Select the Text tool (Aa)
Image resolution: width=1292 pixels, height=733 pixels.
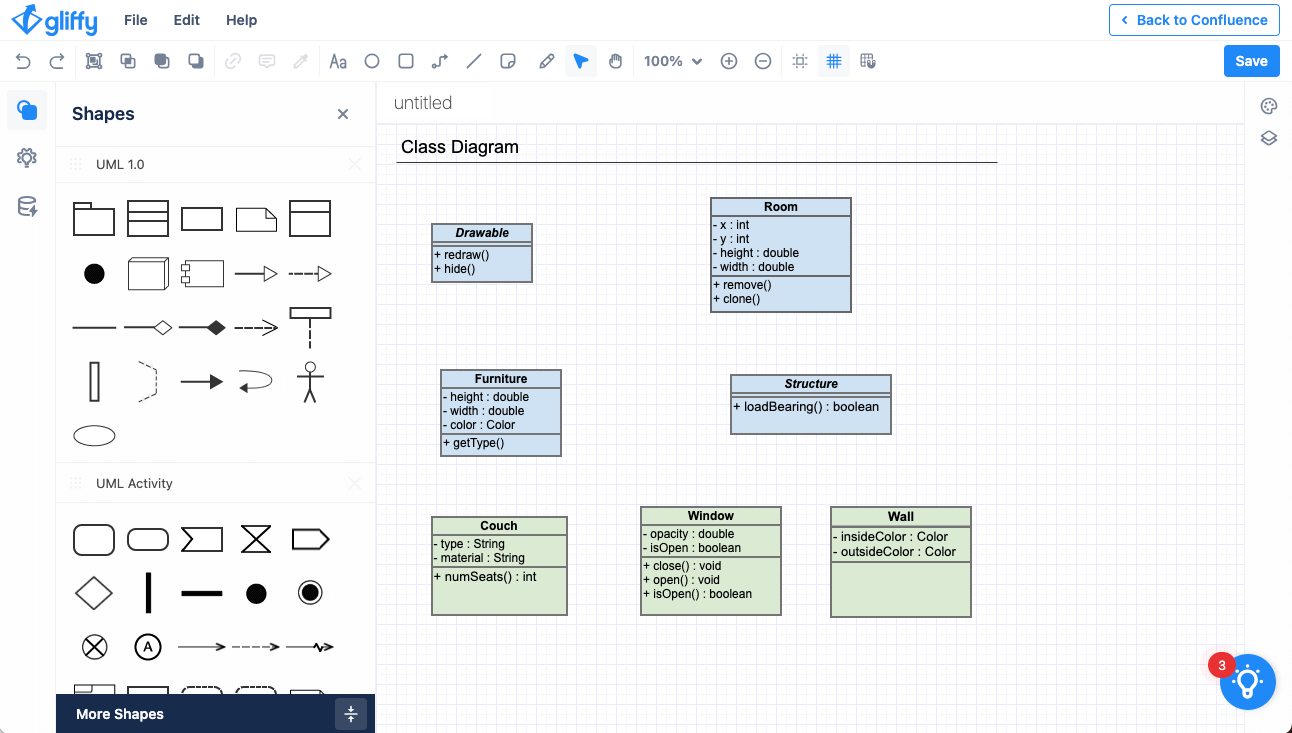coord(338,61)
